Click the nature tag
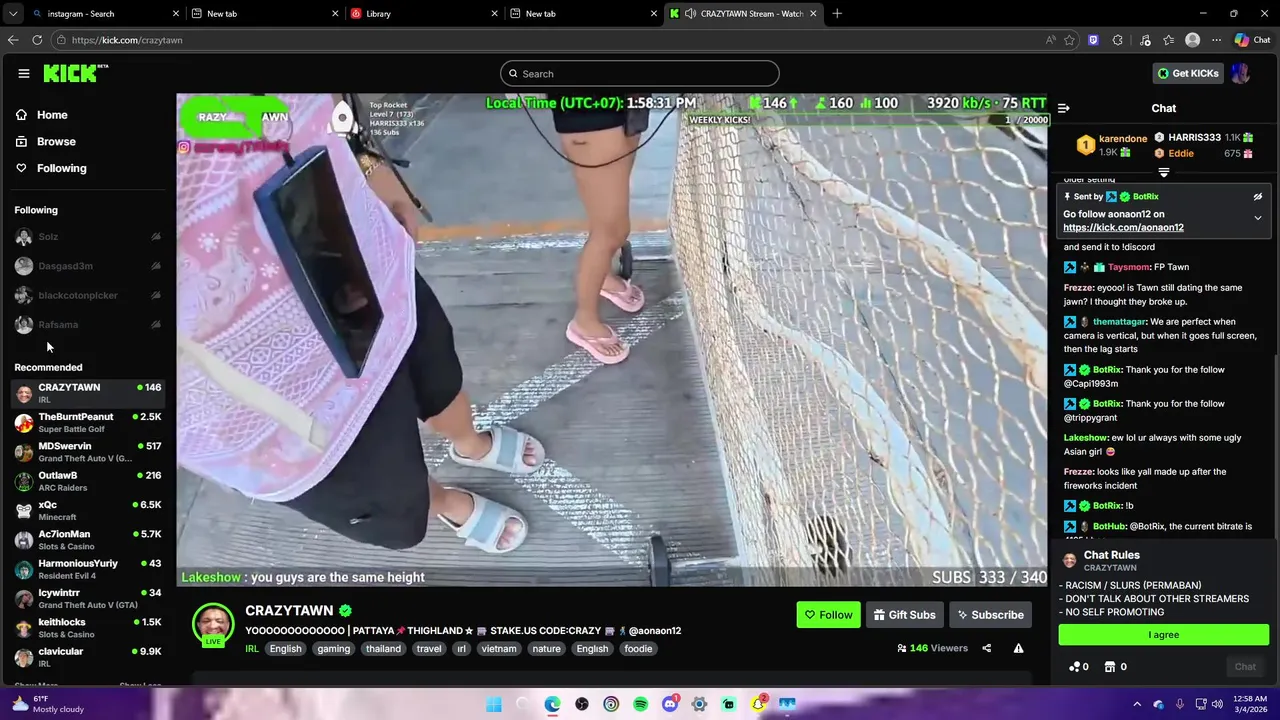The image size is (1280, 720). tap(546, 649)
